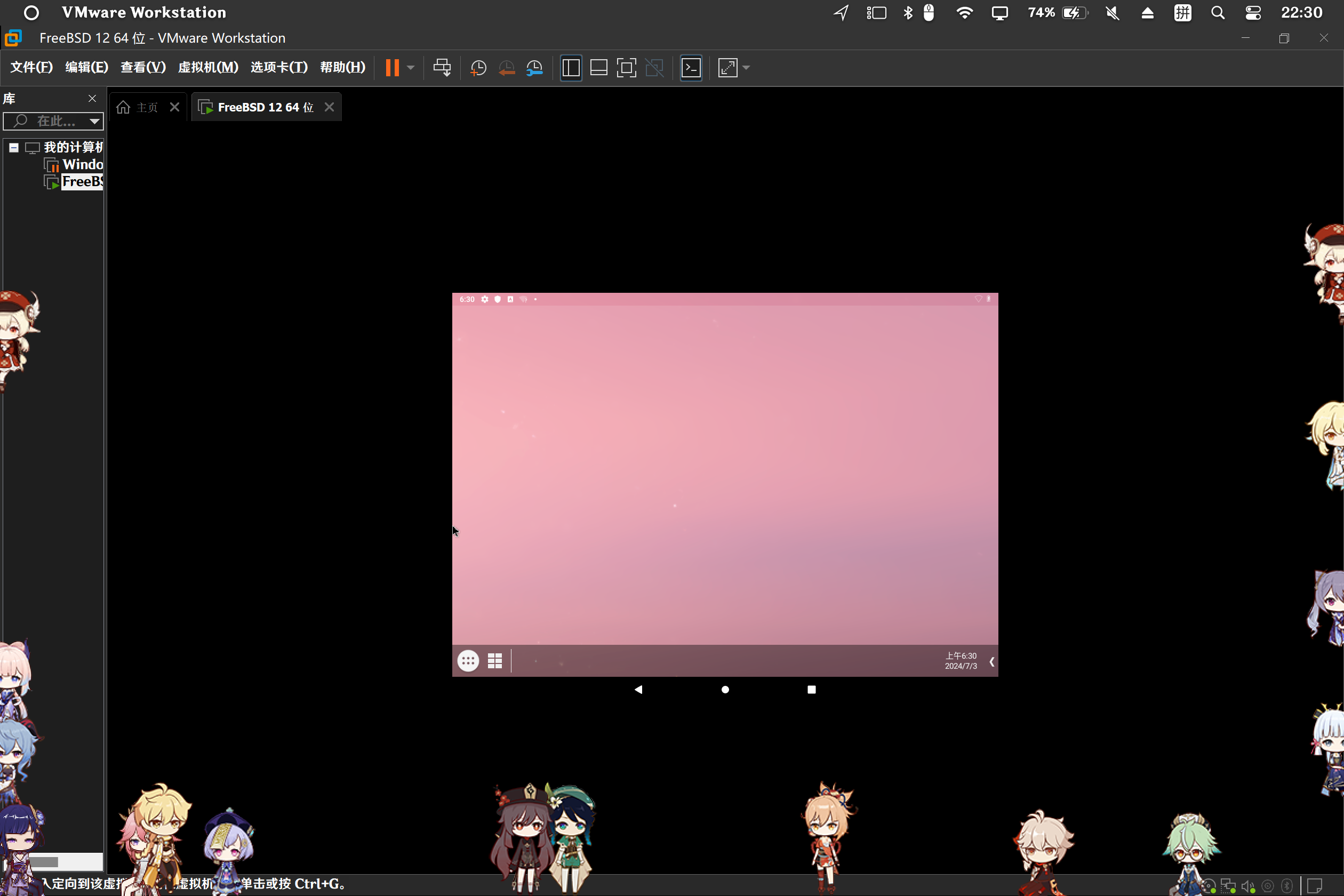Click the display monitor icon in top bar
Screen dimensions: 1344x896
click(1000, 13)
